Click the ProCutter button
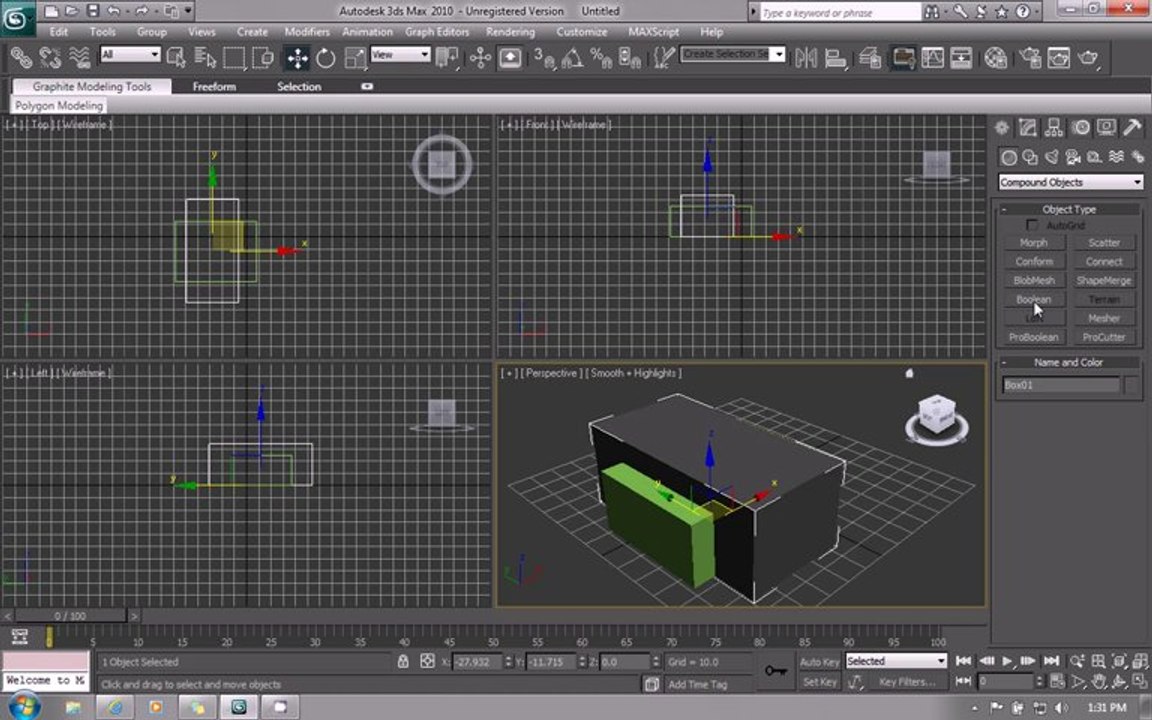Screen dimensions: 1152x720 1104,337
